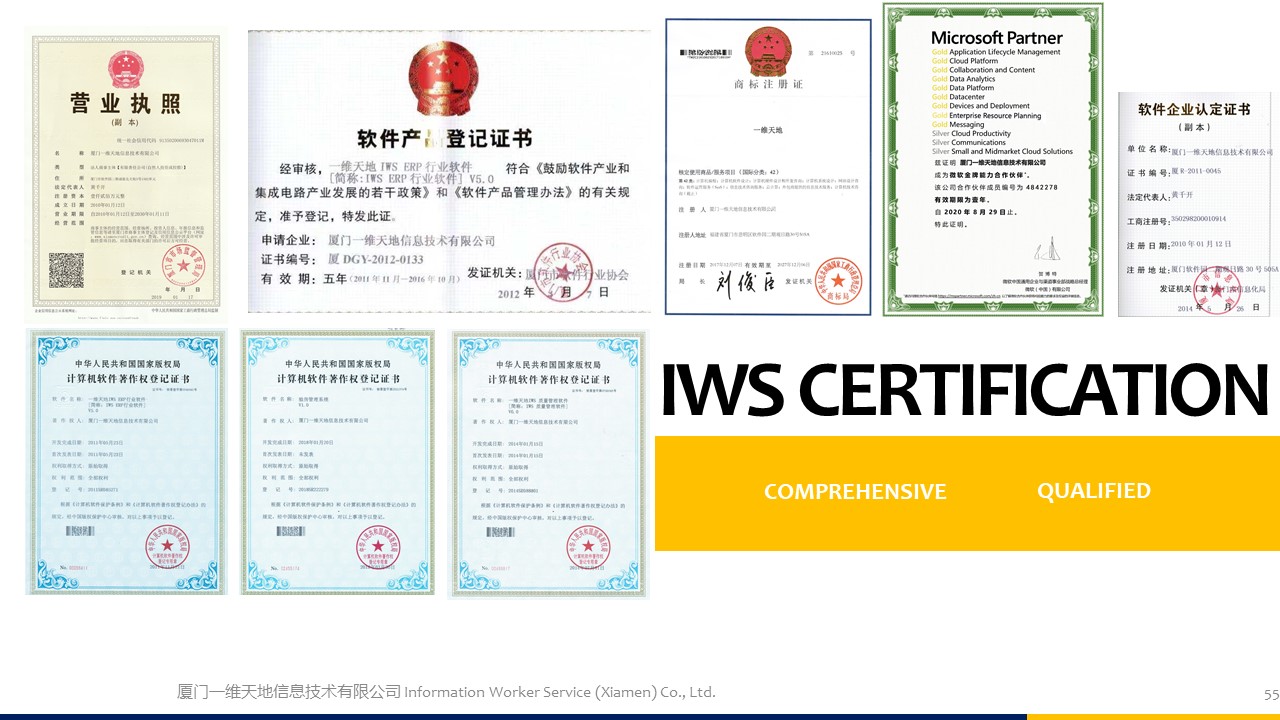
Task: Click the footer company name text
Action: 446,692
